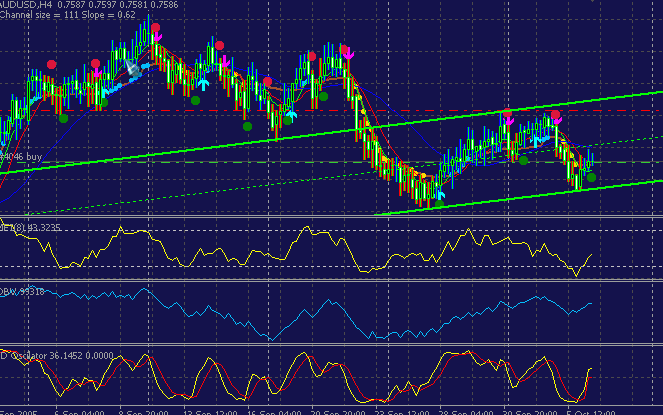This screenshot has height=415, width=663.
Task: Click the rightmost red dot signal marker
Action: (x=556, y=114)
